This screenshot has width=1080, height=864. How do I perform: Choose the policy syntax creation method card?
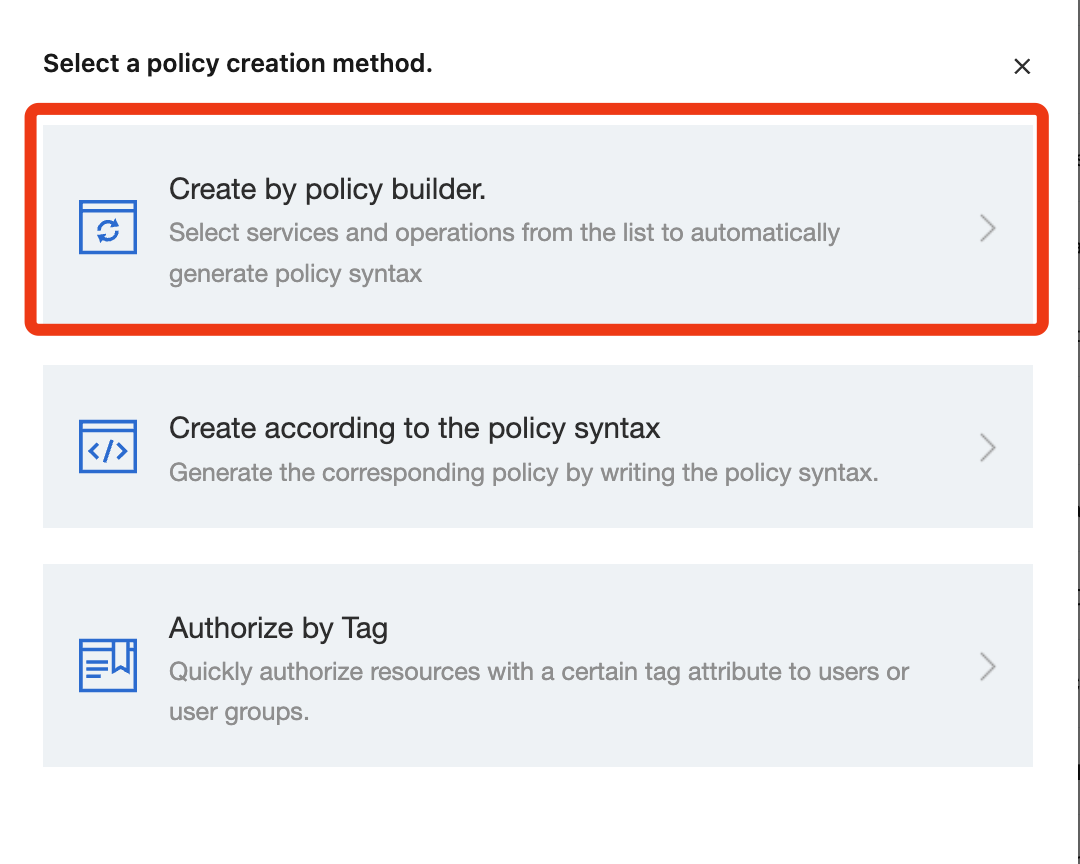(537, 446)
